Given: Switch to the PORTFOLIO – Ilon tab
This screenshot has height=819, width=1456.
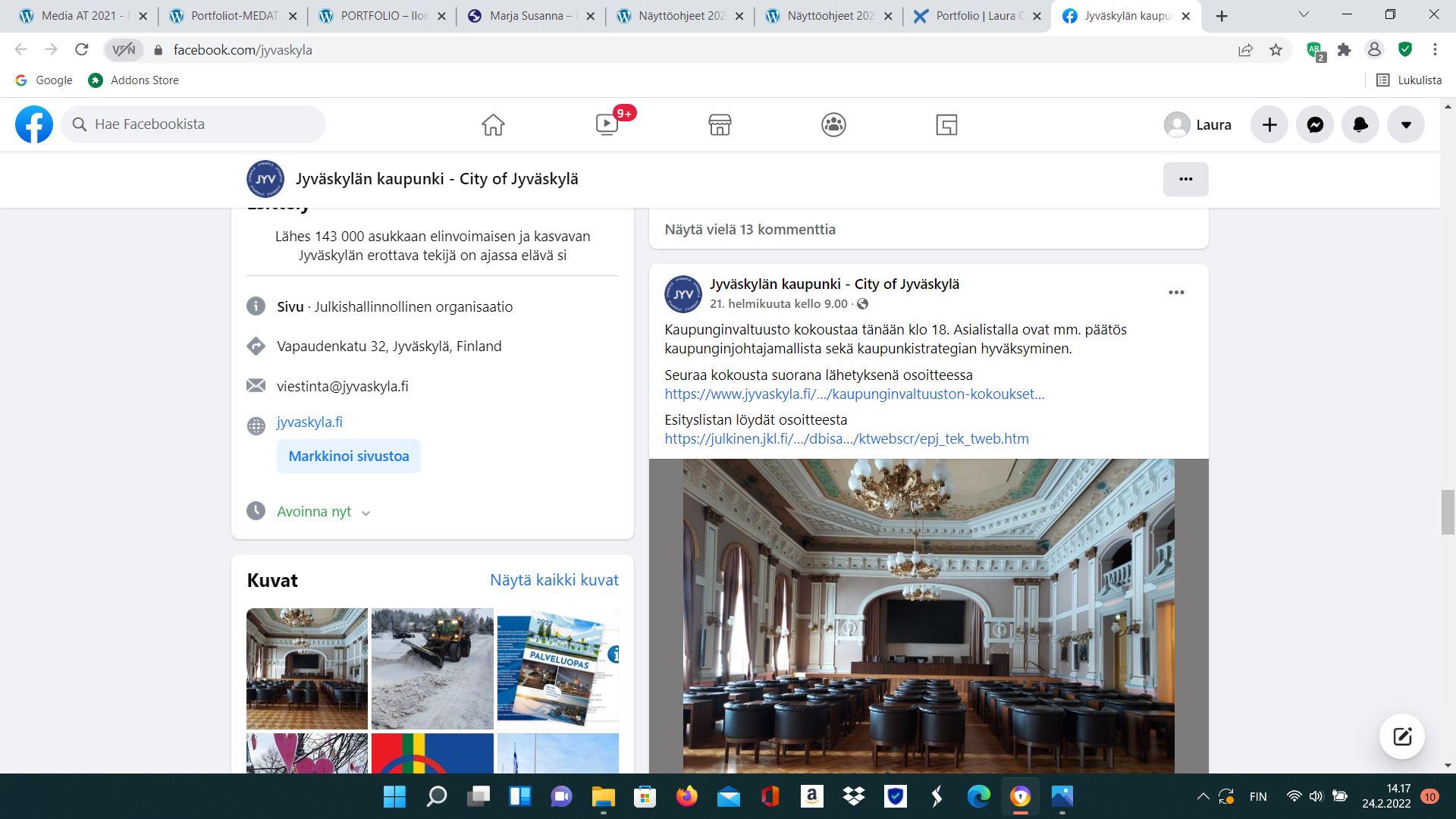Looking at the screenshot, I should click(381, 16).
